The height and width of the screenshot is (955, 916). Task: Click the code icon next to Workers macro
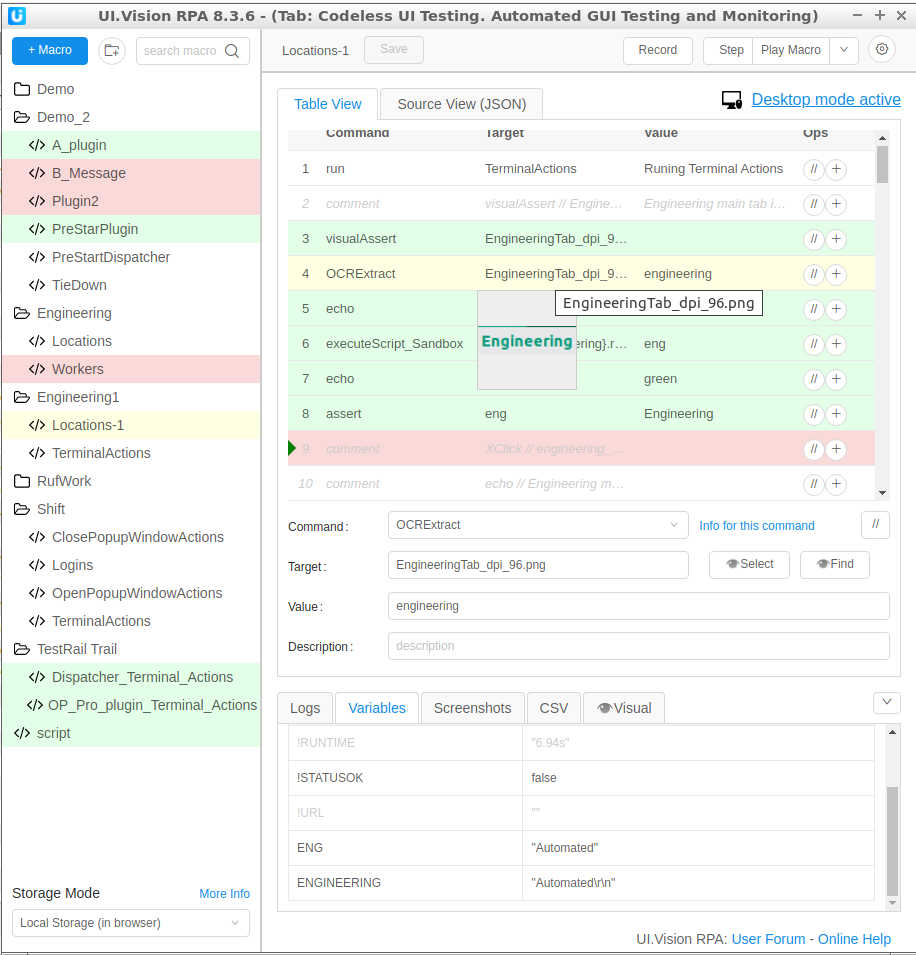click(x=37, y=369)
